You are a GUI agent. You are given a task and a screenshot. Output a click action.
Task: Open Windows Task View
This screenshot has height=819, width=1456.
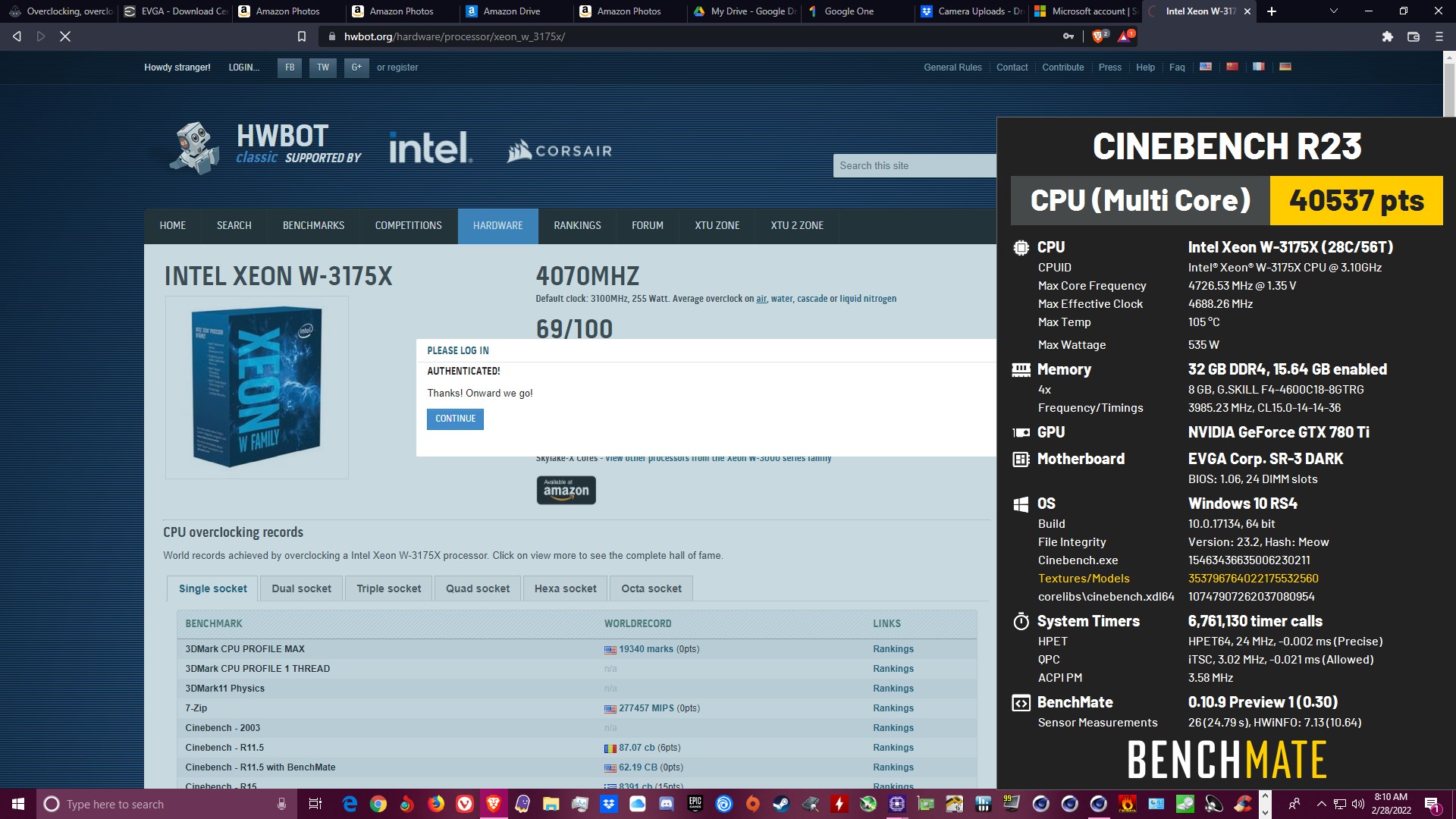click(315, 804)
